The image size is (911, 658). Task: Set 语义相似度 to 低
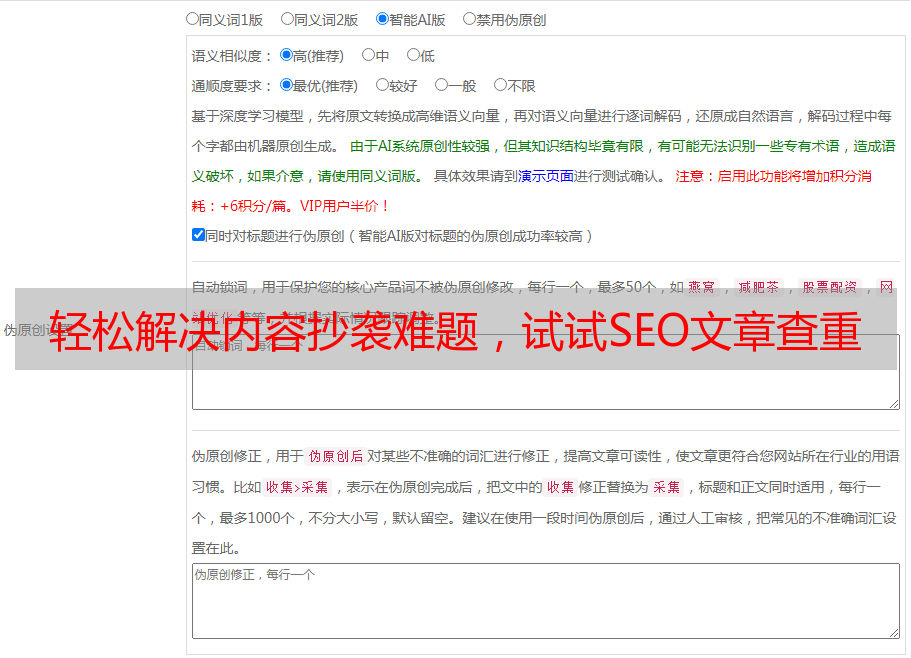(413, 55)
